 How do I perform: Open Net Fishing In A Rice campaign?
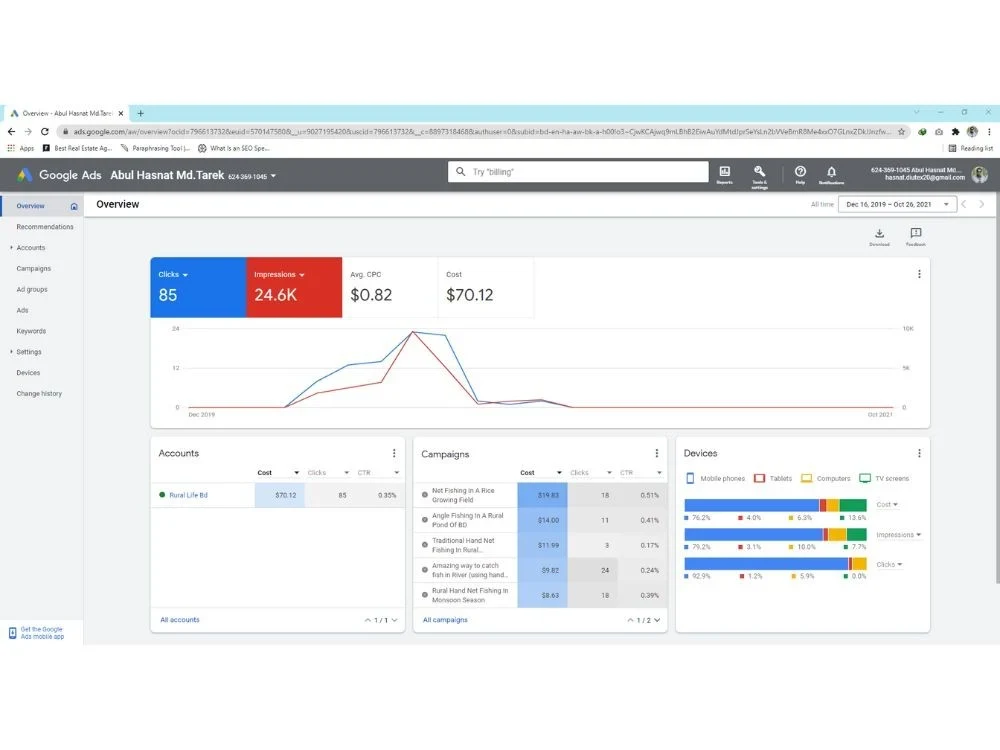coord(463,495)
